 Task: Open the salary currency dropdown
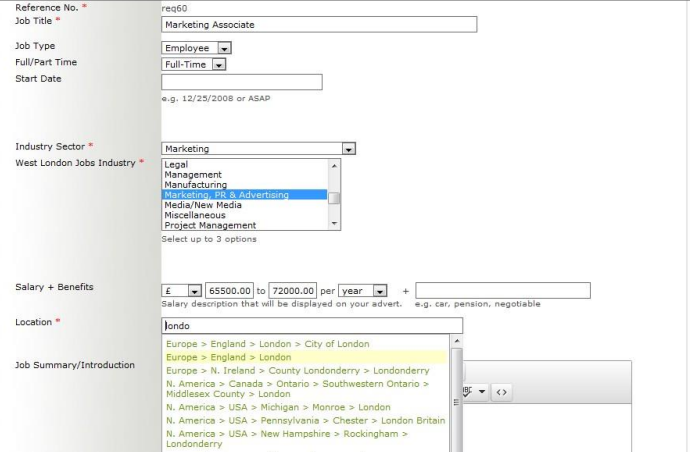pyautogui.click(x=182, y=291)
